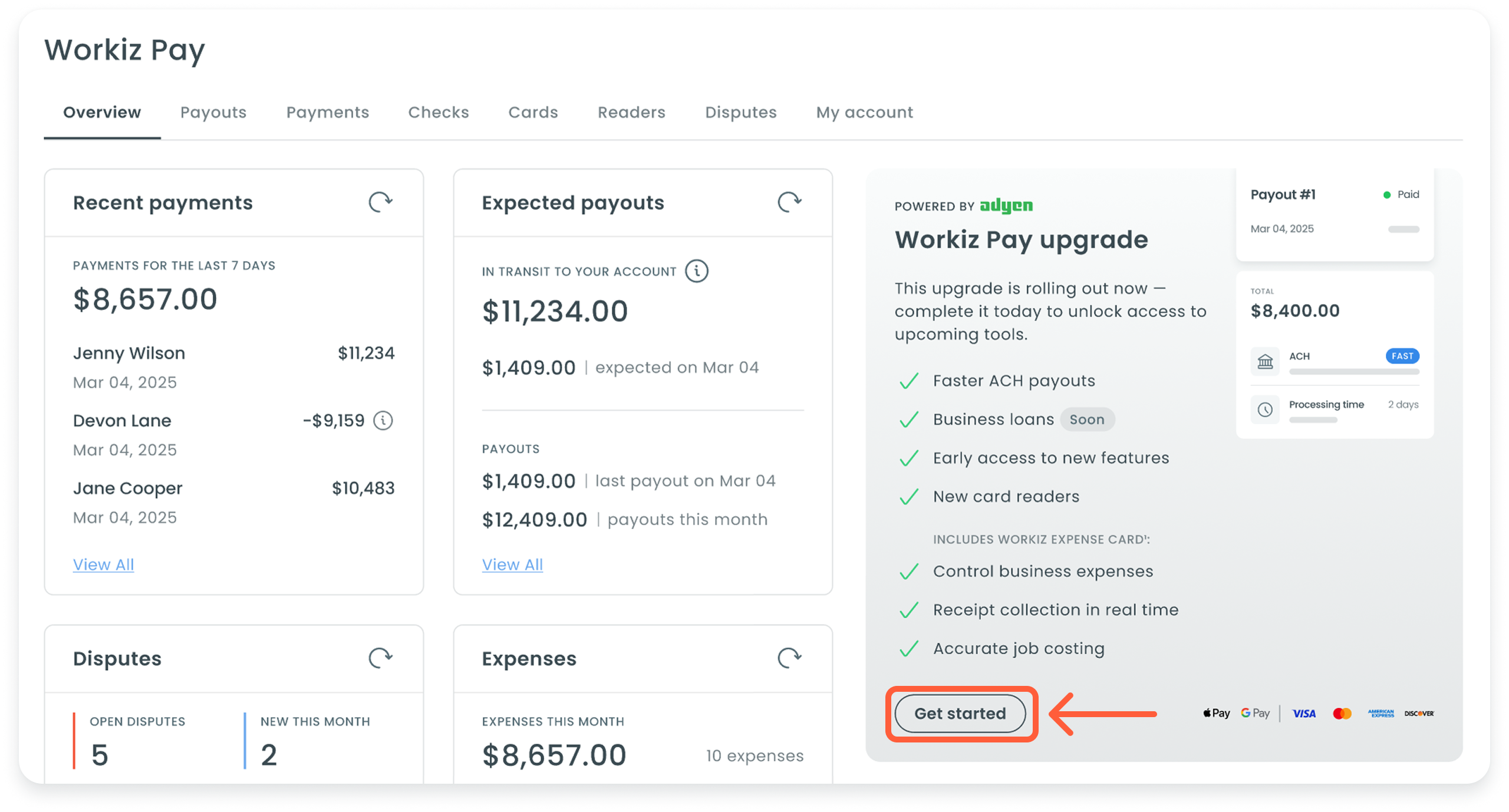The image size is (1509, 812).
Task: Click the Adyen logo
Action: tap(1006, 206)
